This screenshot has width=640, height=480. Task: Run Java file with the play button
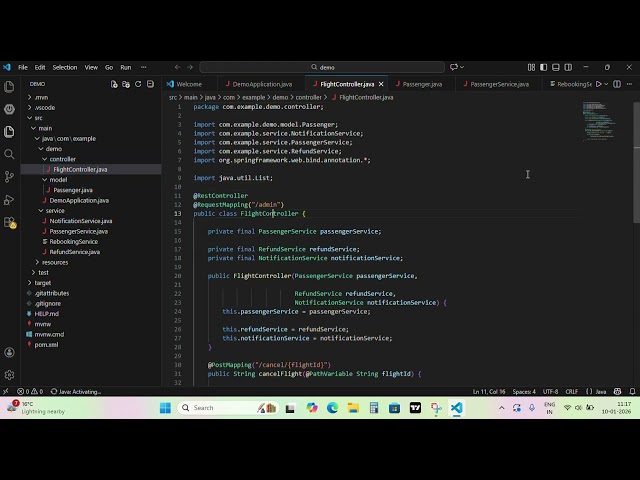(598, 84)
